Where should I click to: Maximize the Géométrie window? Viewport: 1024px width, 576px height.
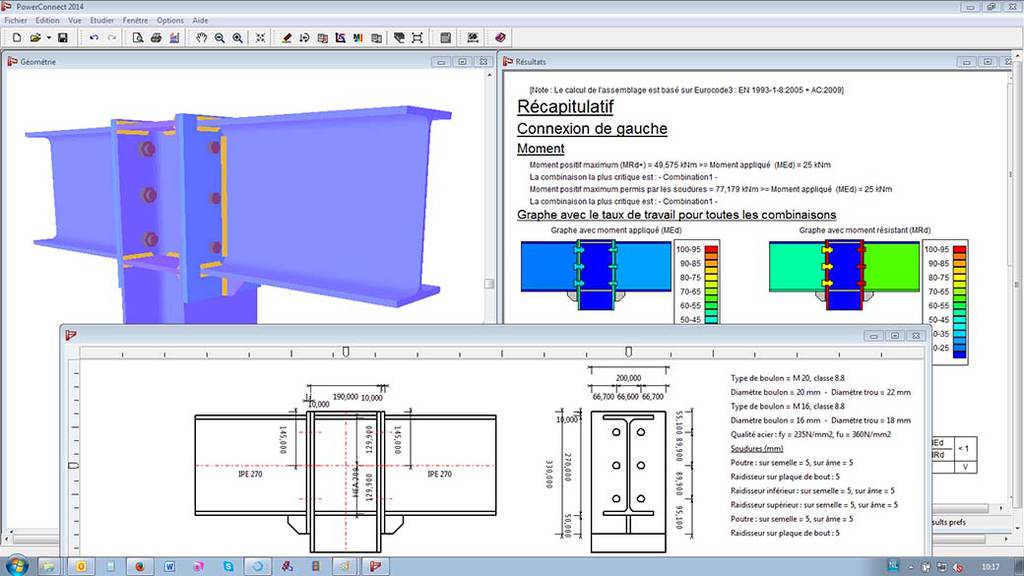(x=462, y=62)
